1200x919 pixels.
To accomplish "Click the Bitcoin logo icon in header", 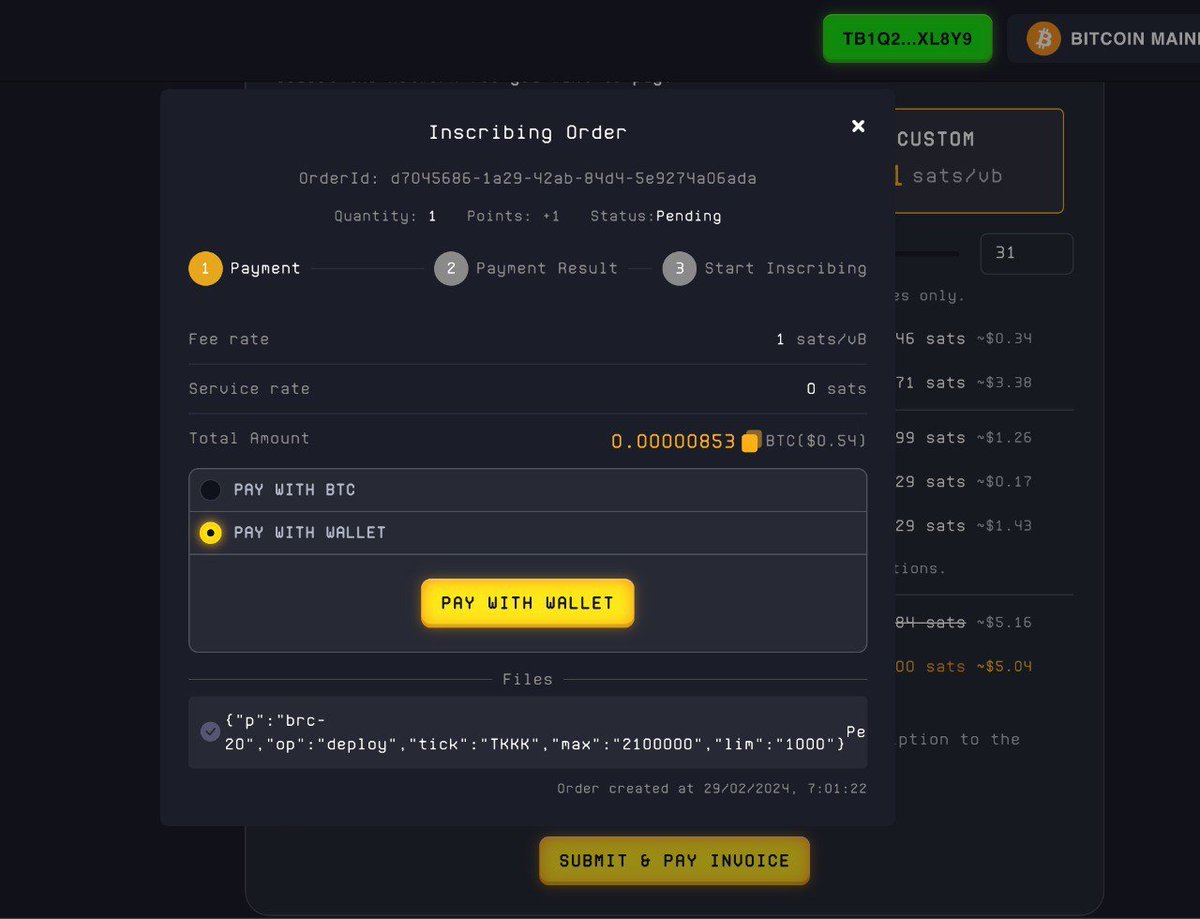I will tap(1043, 39).
